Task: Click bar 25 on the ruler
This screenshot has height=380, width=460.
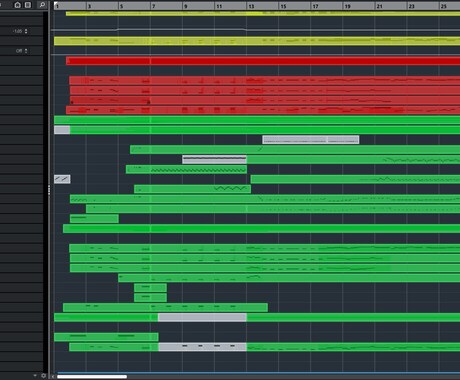Action: point(443,6)
